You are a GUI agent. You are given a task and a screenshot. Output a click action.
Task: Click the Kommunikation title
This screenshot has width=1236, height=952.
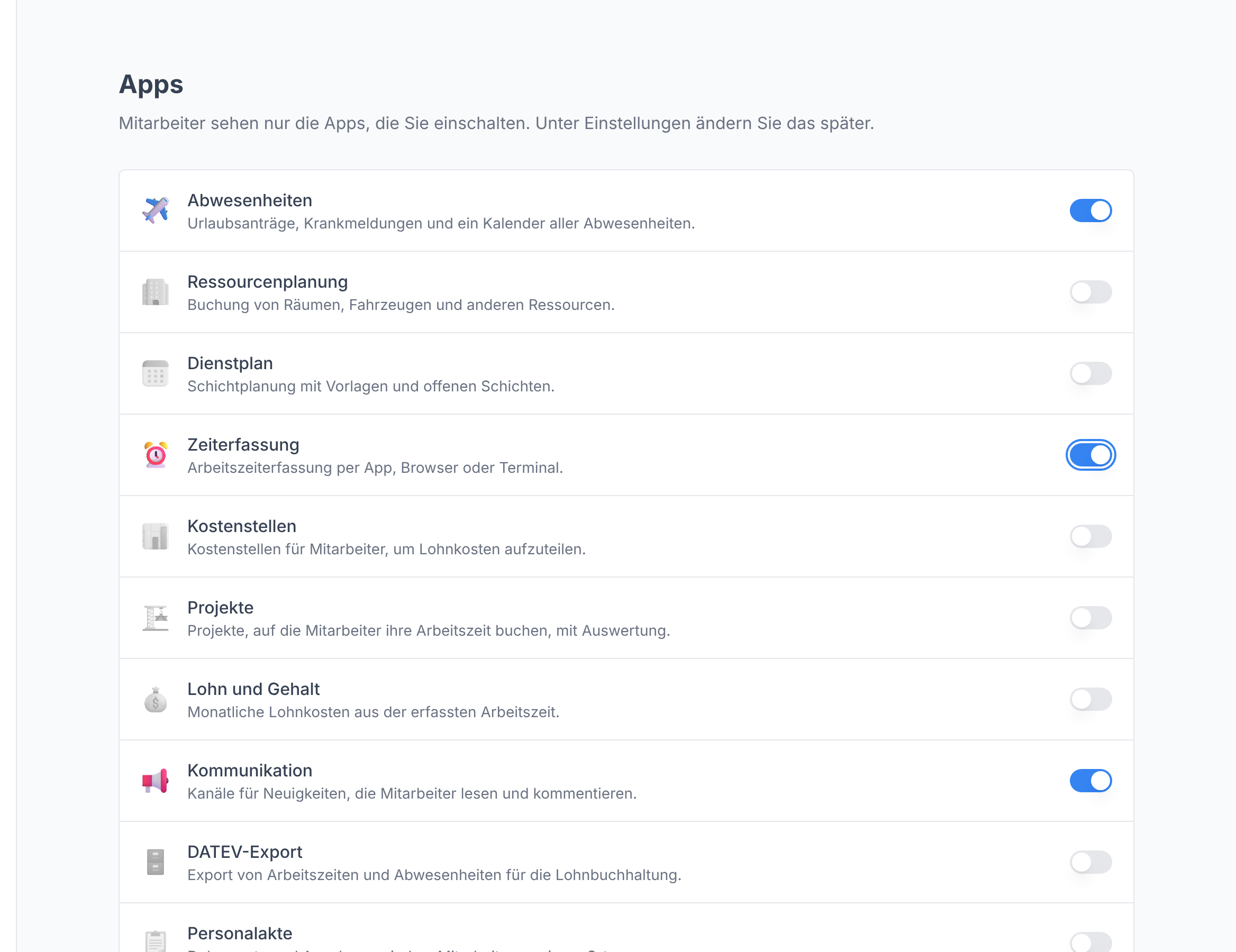click(x=250, y=771)
